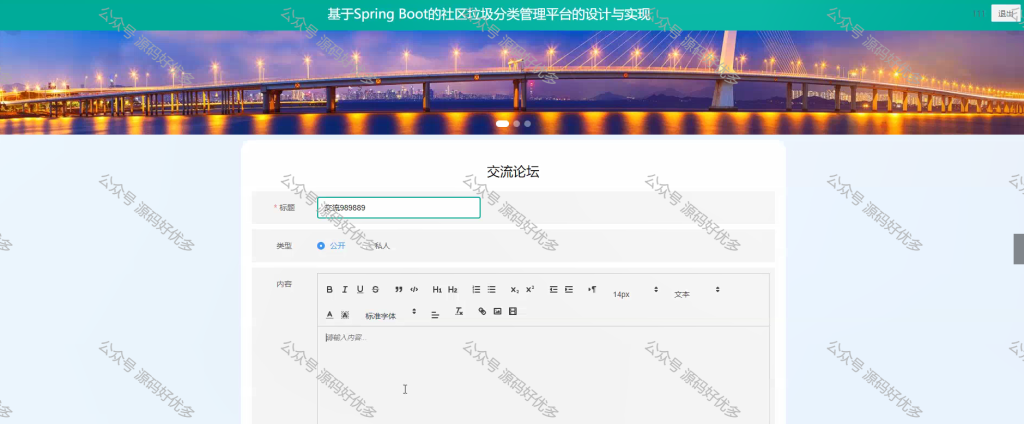Insert a hyperlink into content
The width and height of the screenshot is (1024, 424).
click(482, 312)
